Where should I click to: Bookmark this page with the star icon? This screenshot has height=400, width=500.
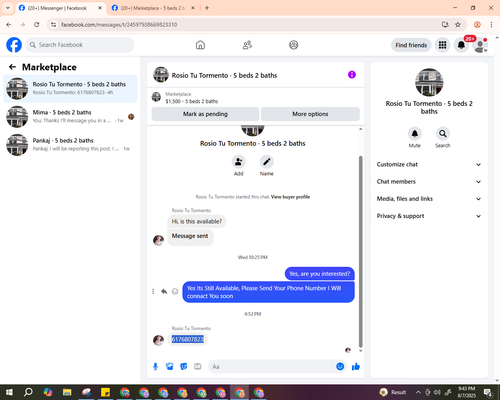pyautogui.click(x=458, y=24)
